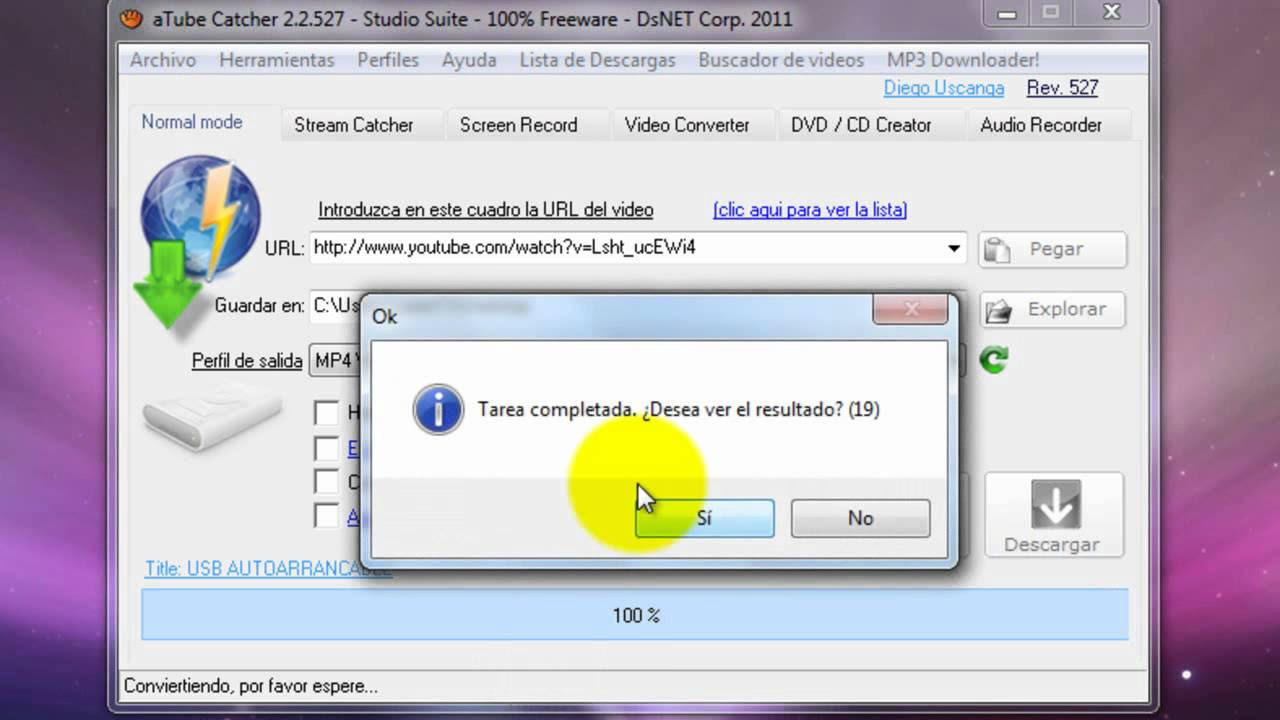The width and height of the screenshot is (1280, 720).
Task: Click 'Introduzca en este cuadro la URL' text
Action: tap(486, 210)
